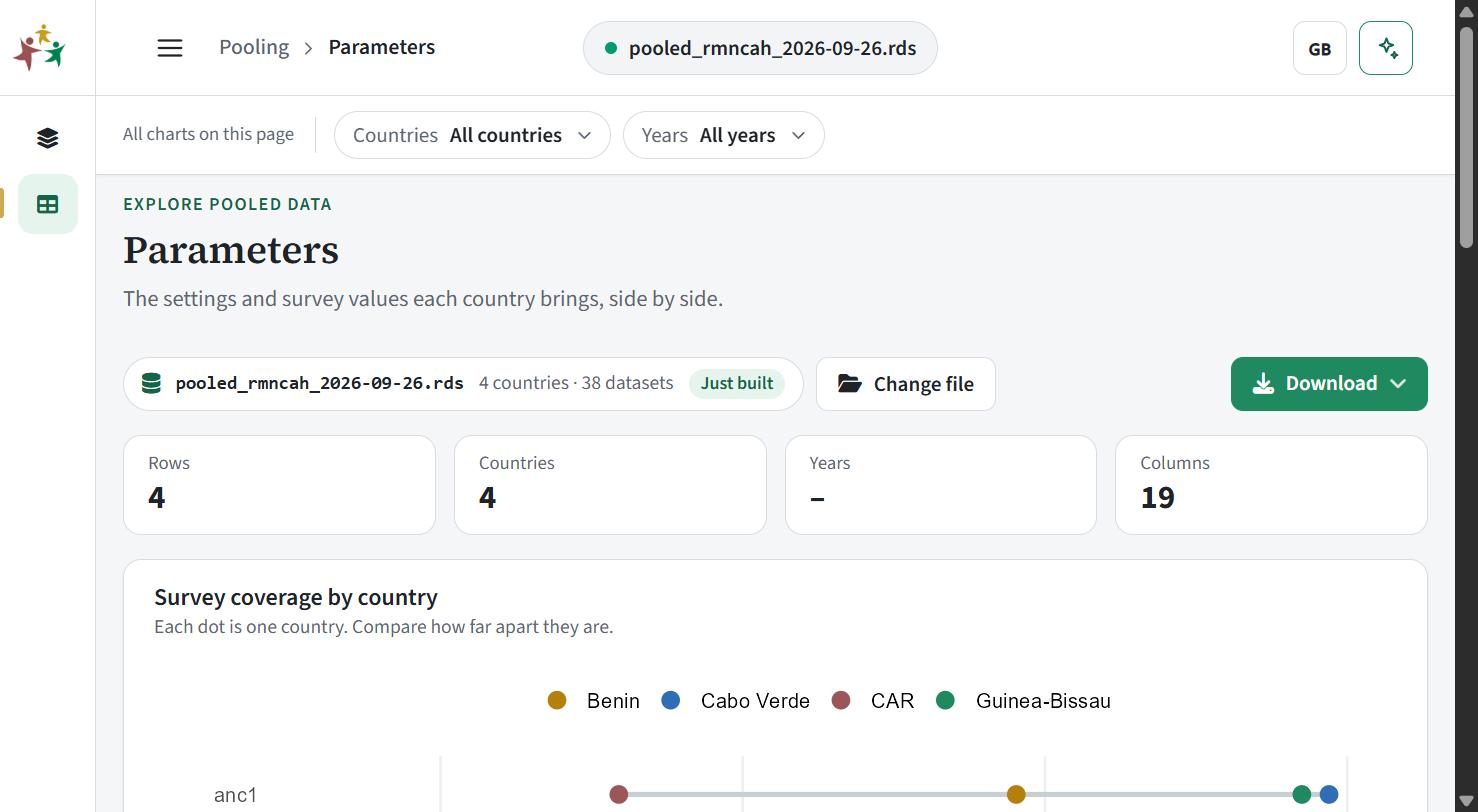Click the pooled_rmncah file status pill
Image resolution: width=1478 pixels, height=812 pixels.
[x=760, y=48]
